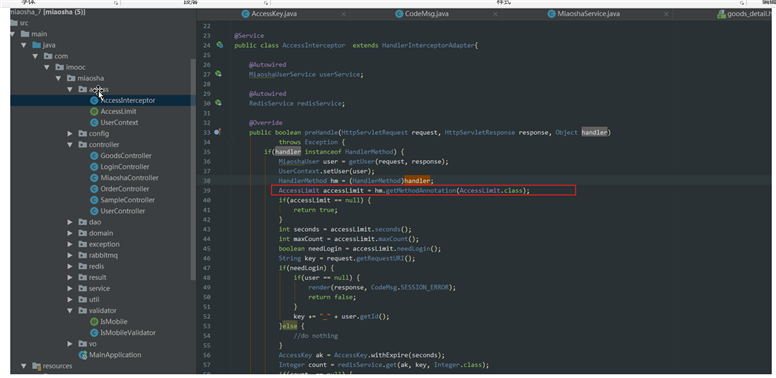This screenshot has width=776, height=378.
Task: Click CodeMsg.SESSION_ERROR in the render call
Action: [411, 287]
